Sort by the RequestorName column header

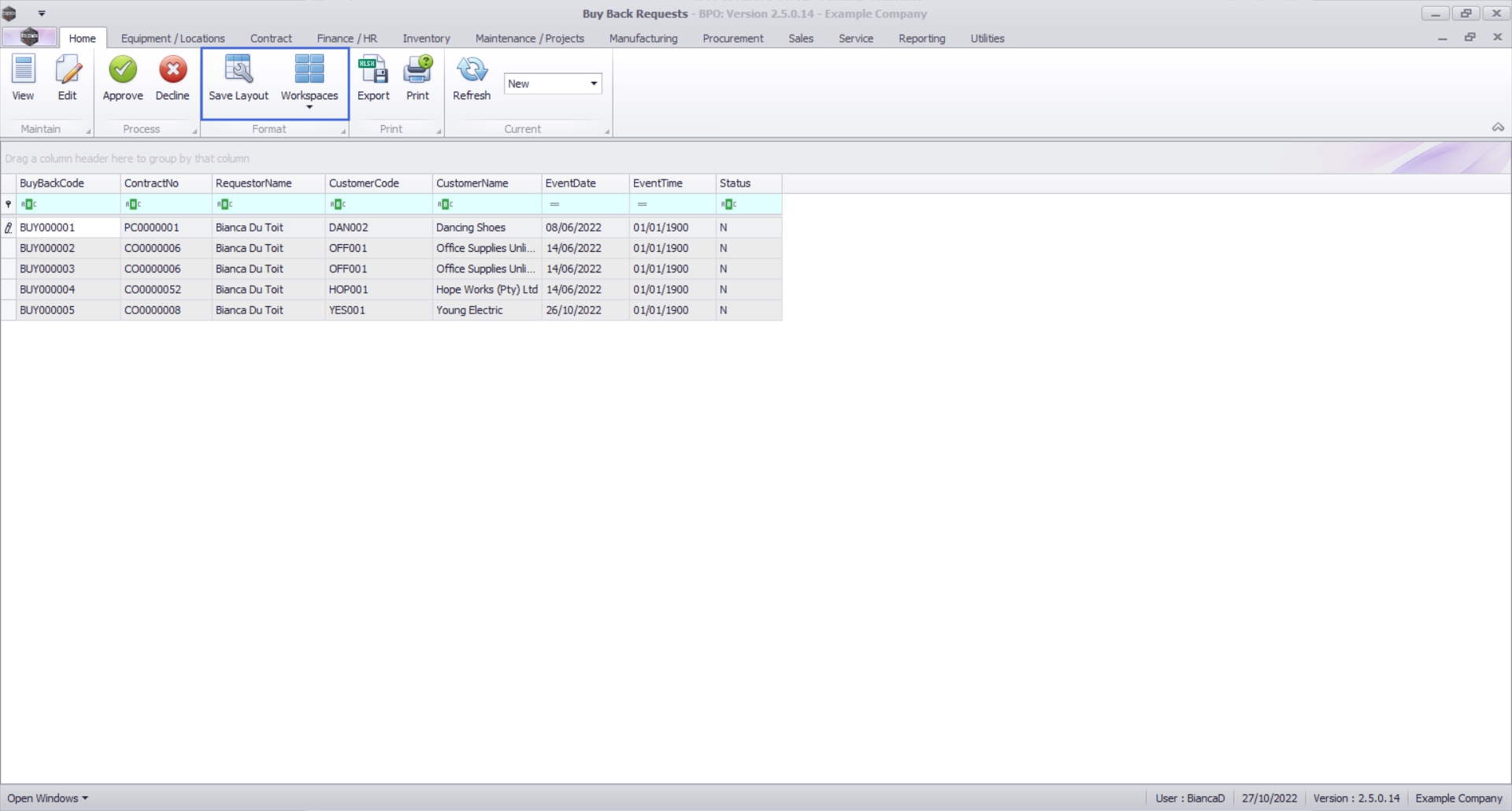(269, 183)
